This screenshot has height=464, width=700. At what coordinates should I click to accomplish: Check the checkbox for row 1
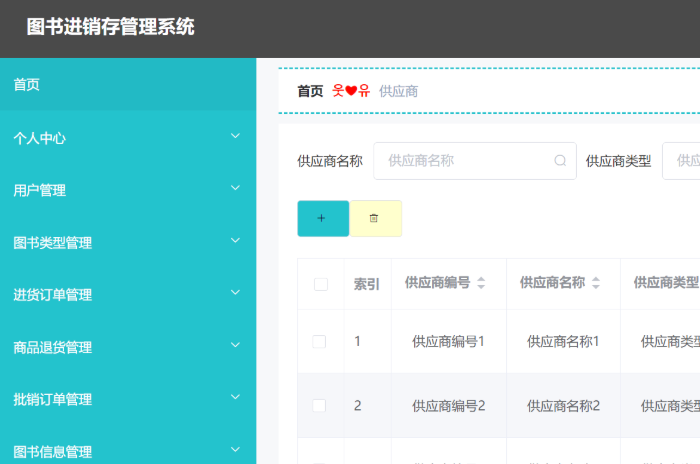click(x=319, y=341)
